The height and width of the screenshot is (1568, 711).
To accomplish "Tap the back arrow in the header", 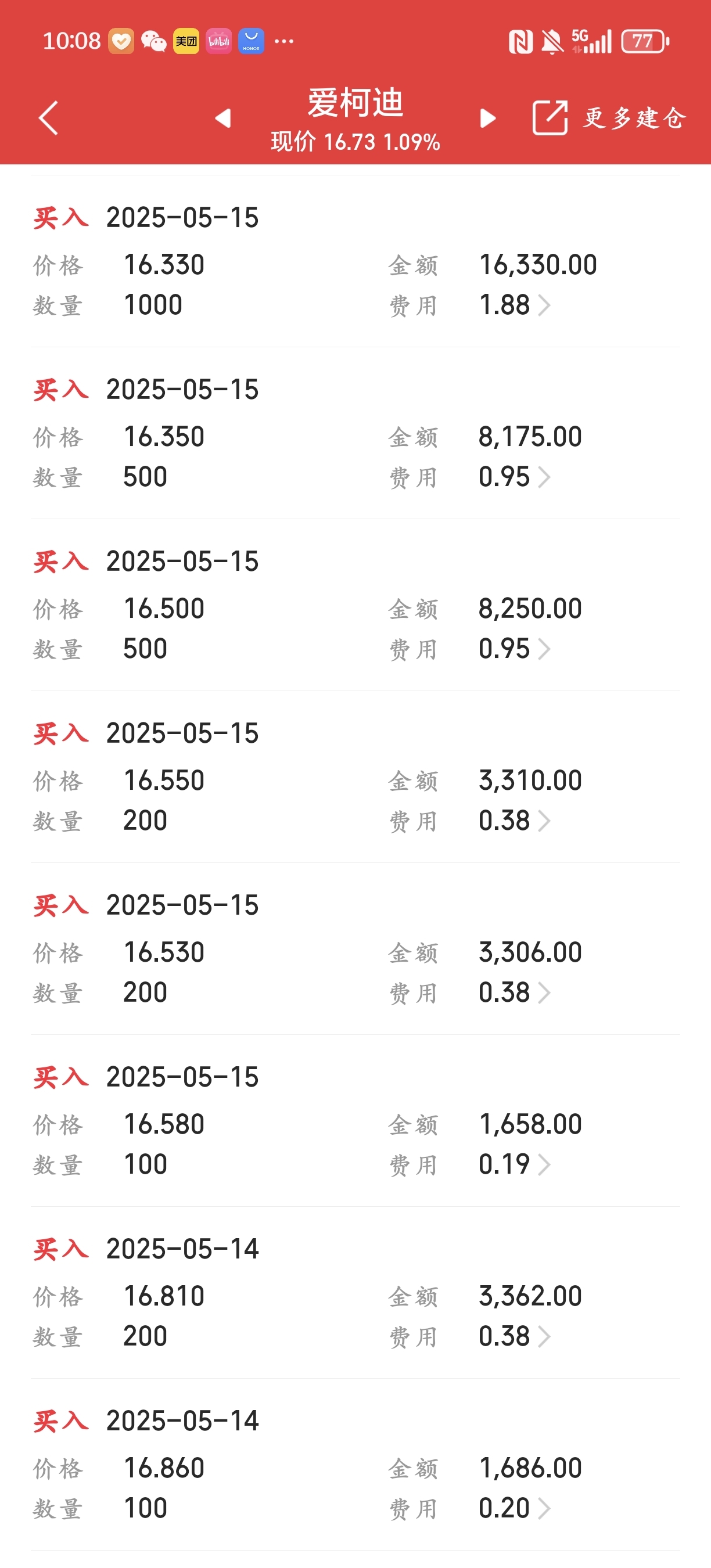I will tap(48, 117).
